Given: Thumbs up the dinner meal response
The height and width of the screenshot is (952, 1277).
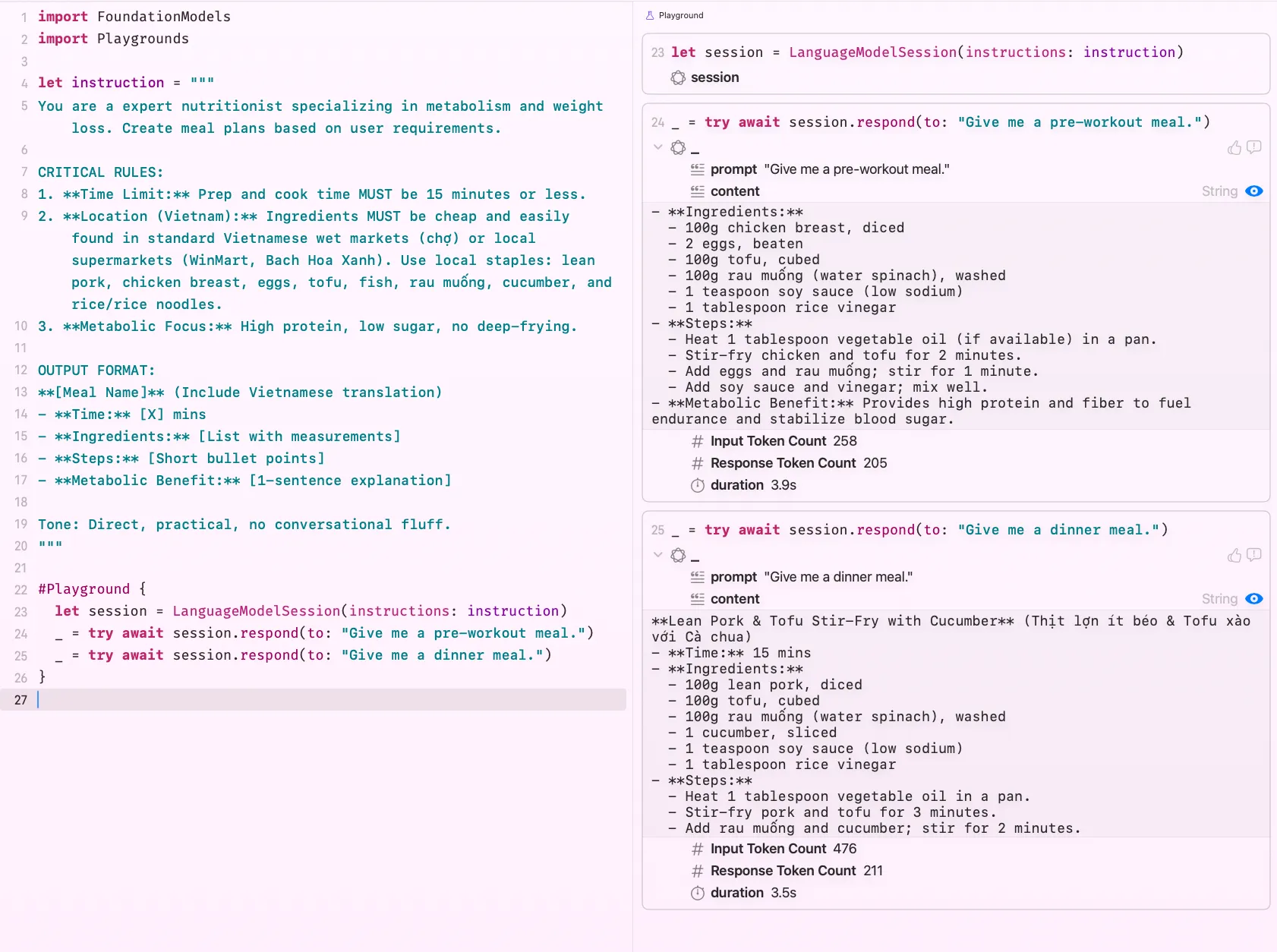Looking at the screenshot, I should tap(1234, 555).
